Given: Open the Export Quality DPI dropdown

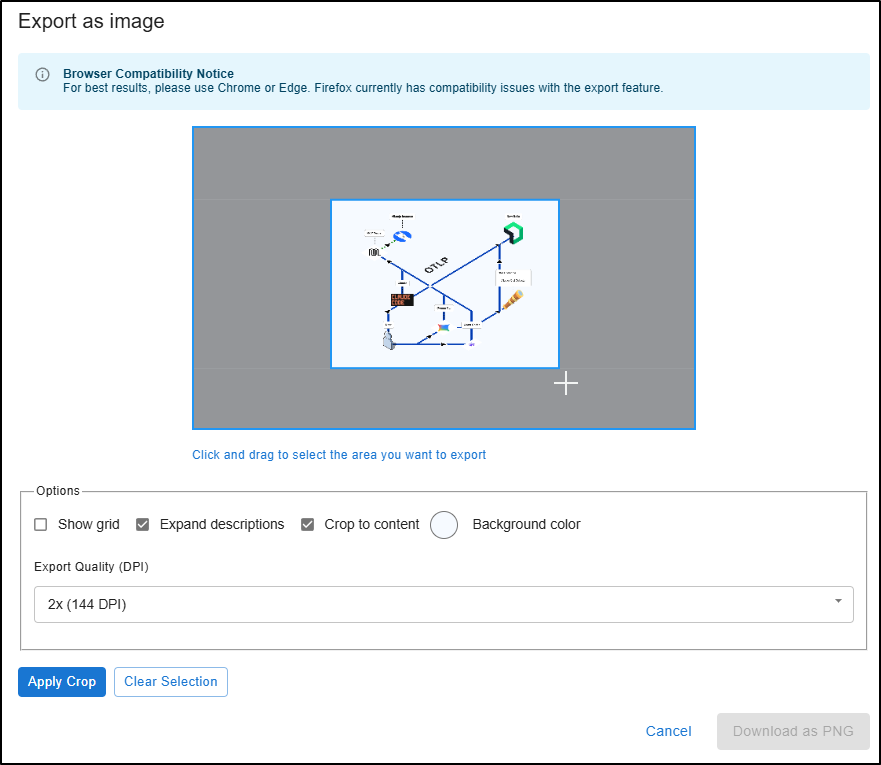Looking at the screenshot, I should point(838,603).
